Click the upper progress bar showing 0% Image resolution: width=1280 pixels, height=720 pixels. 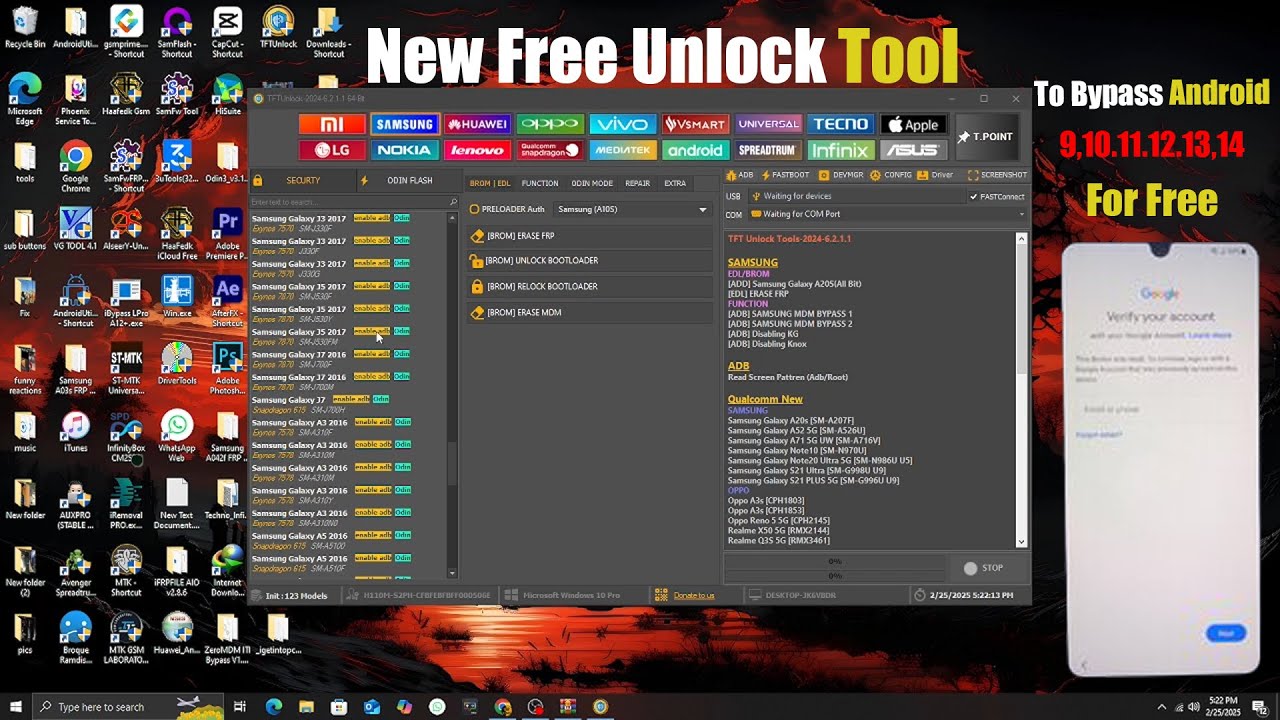(x=835, y=561)
